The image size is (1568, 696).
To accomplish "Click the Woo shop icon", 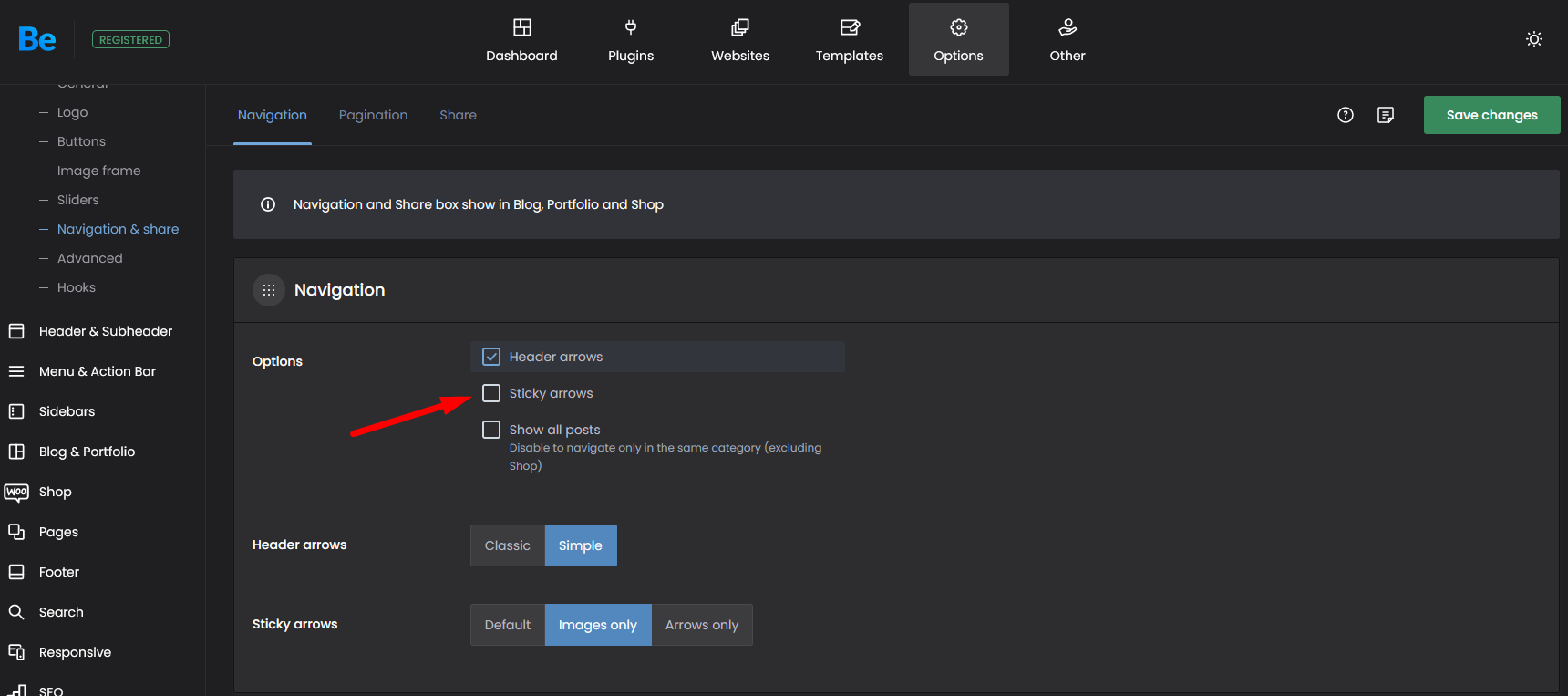I will (16, 492).
